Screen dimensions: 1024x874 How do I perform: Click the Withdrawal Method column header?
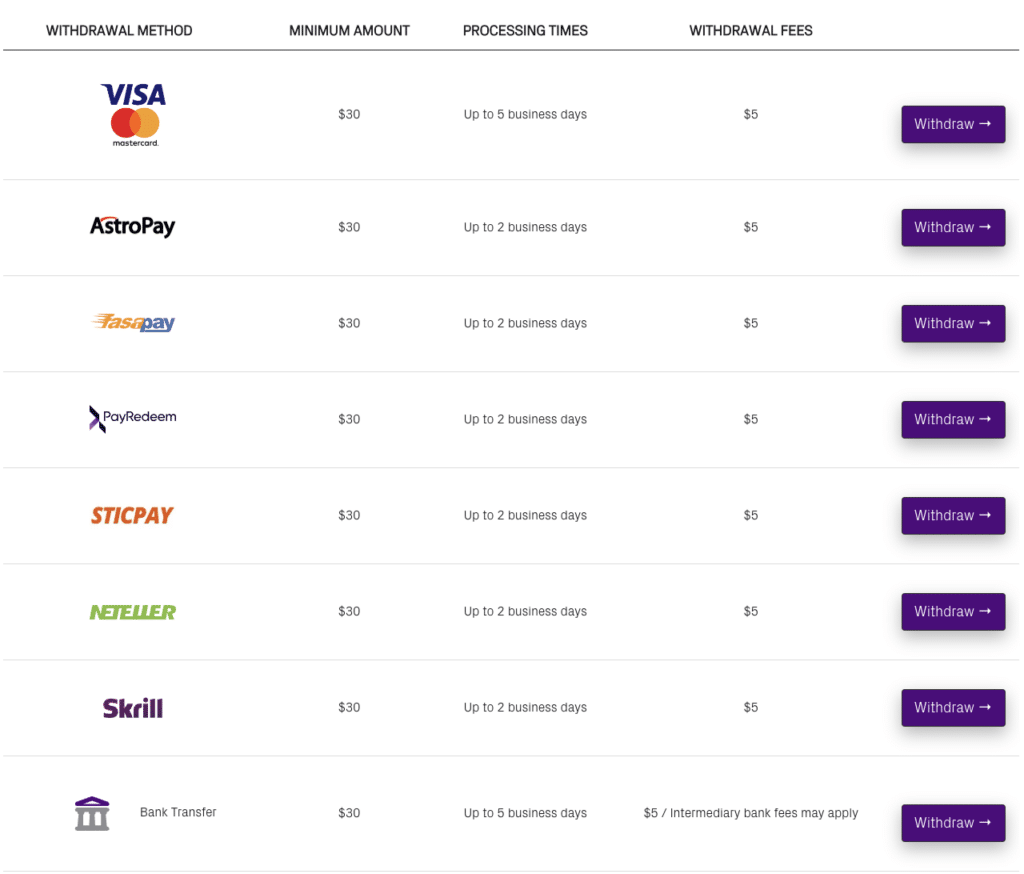[x=119, y=31]
